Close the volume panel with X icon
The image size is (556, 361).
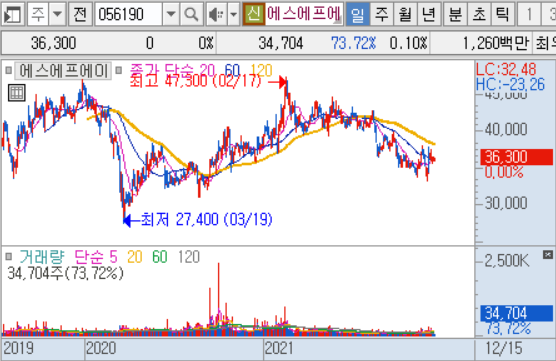(x=548, y=254)
